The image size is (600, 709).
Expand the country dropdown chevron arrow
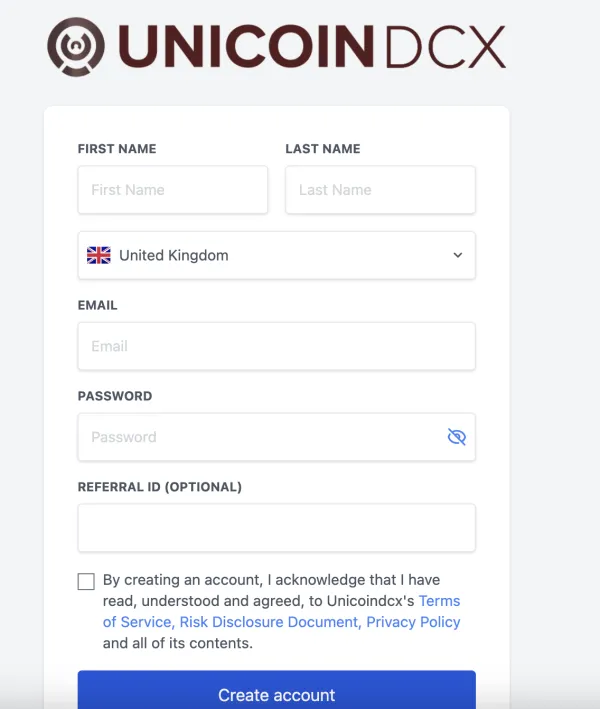coord(458,255)
